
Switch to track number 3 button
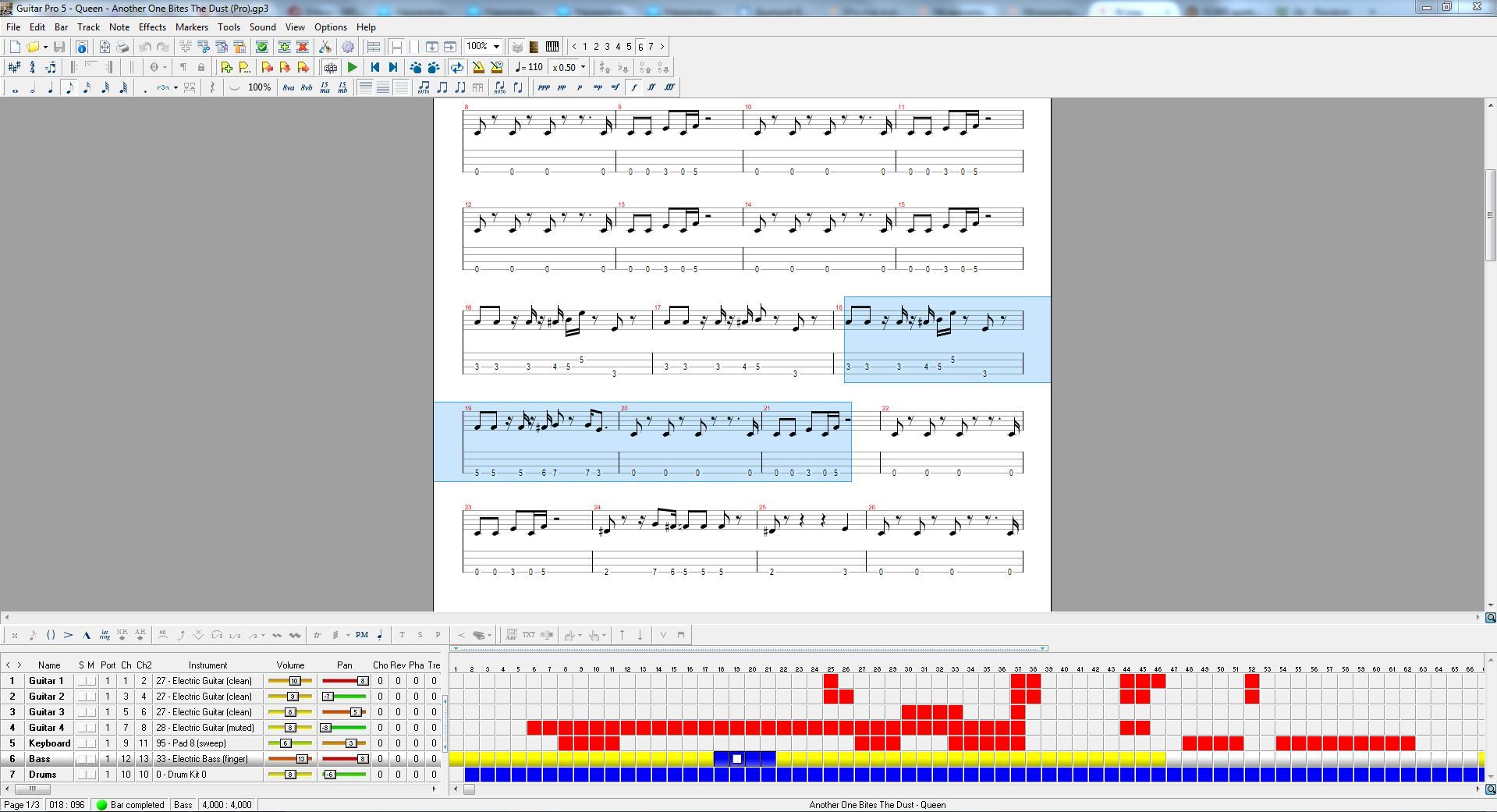pyautogui.click(x=607, y=47)
